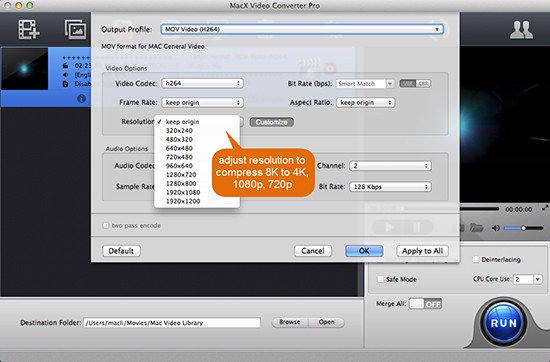Image resolution: width=550 pixels, height=362 pixels.
Task: Click OK to confirm settings
Action: (364, 251)
